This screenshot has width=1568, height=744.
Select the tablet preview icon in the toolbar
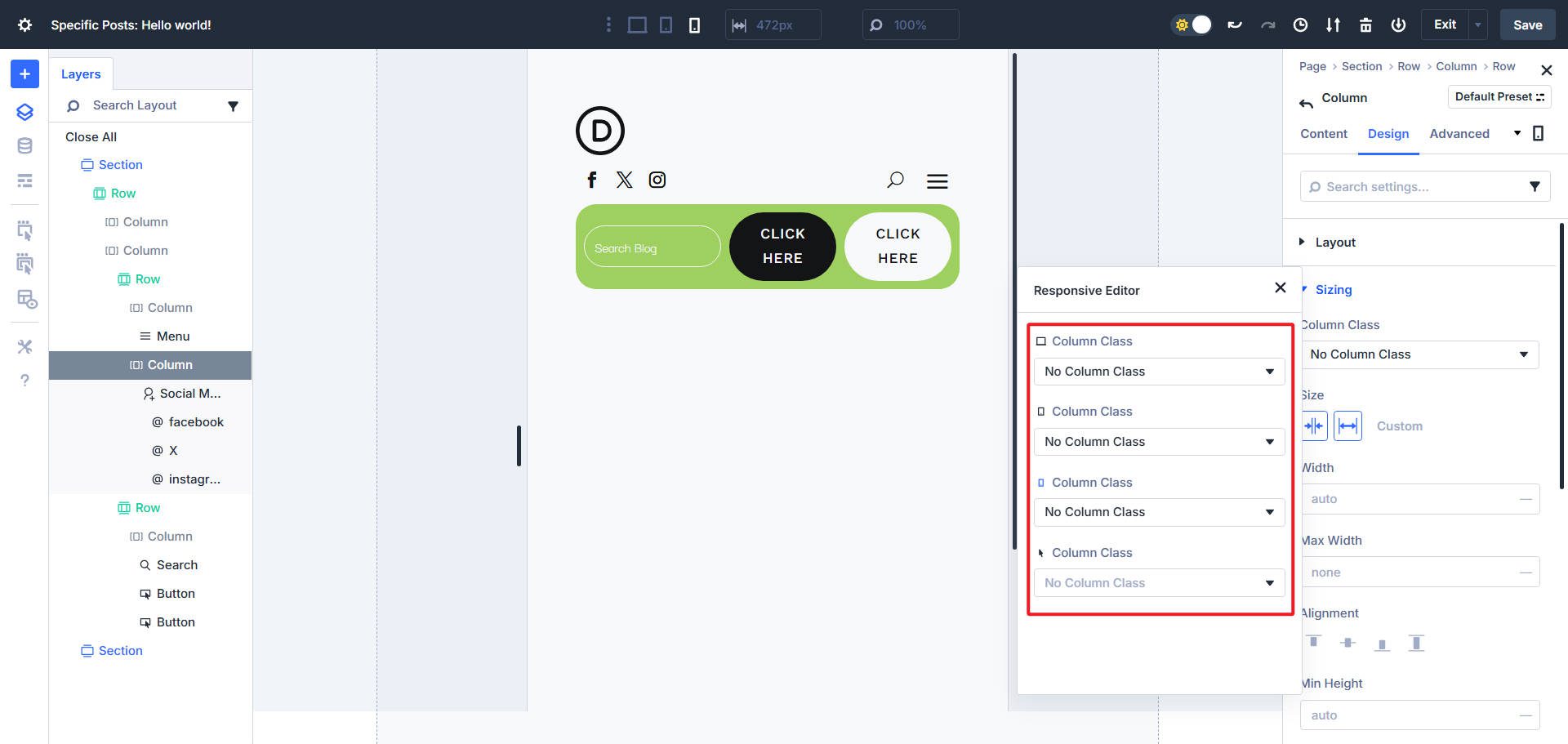[x=666, y=25]
